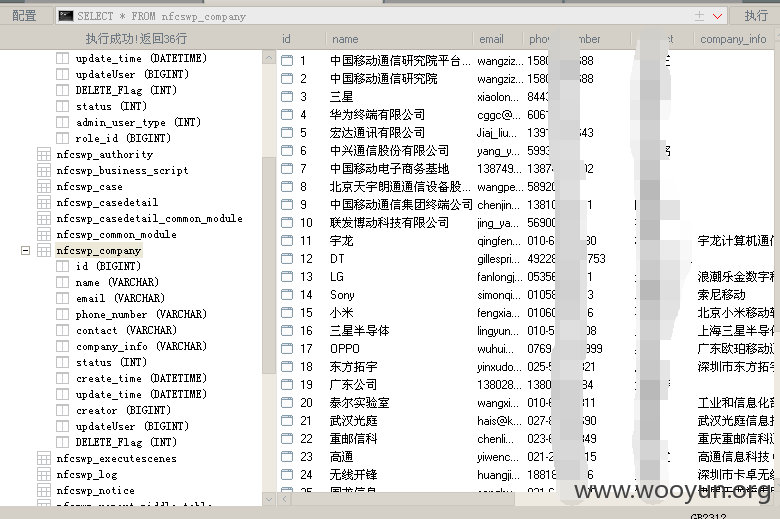Click row icon for record 3 三星
The image size is (780, 519).
point(287,97)
